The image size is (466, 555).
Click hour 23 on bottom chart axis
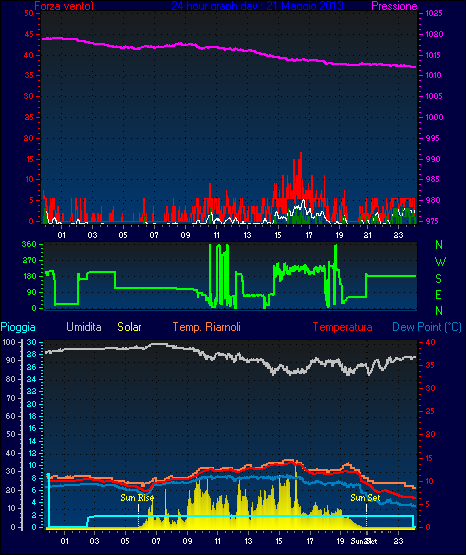398,541
